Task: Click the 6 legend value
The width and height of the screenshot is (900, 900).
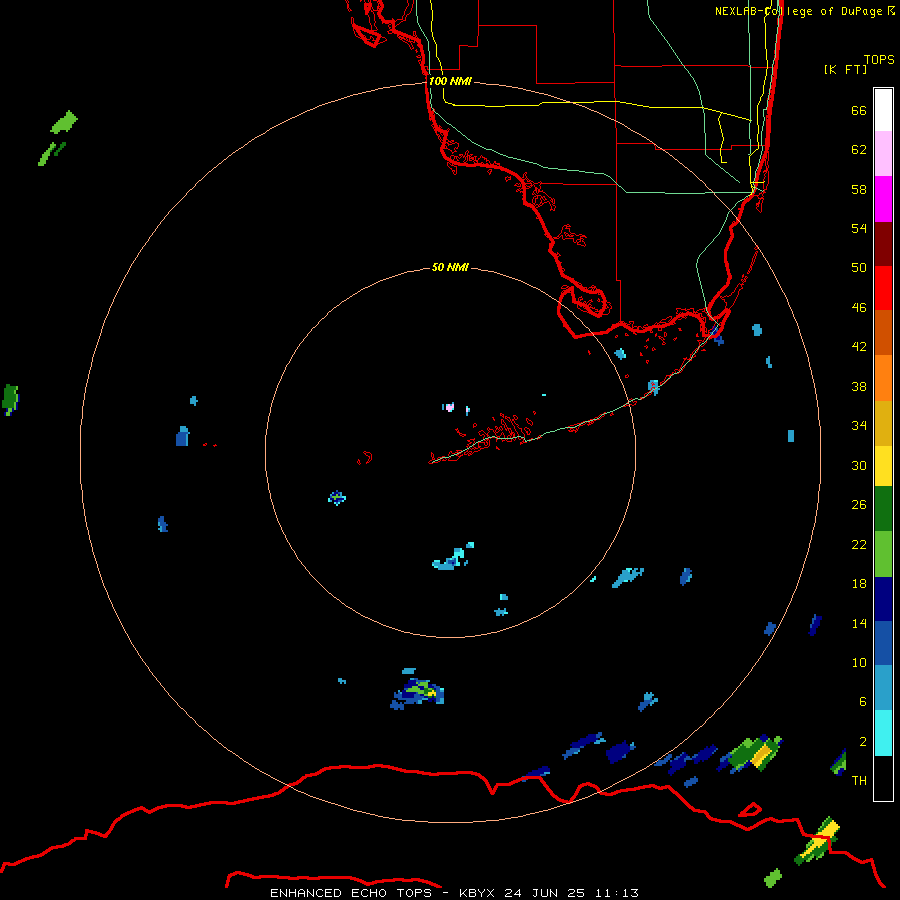Action: pyautogui.click(x=863, y=702)
